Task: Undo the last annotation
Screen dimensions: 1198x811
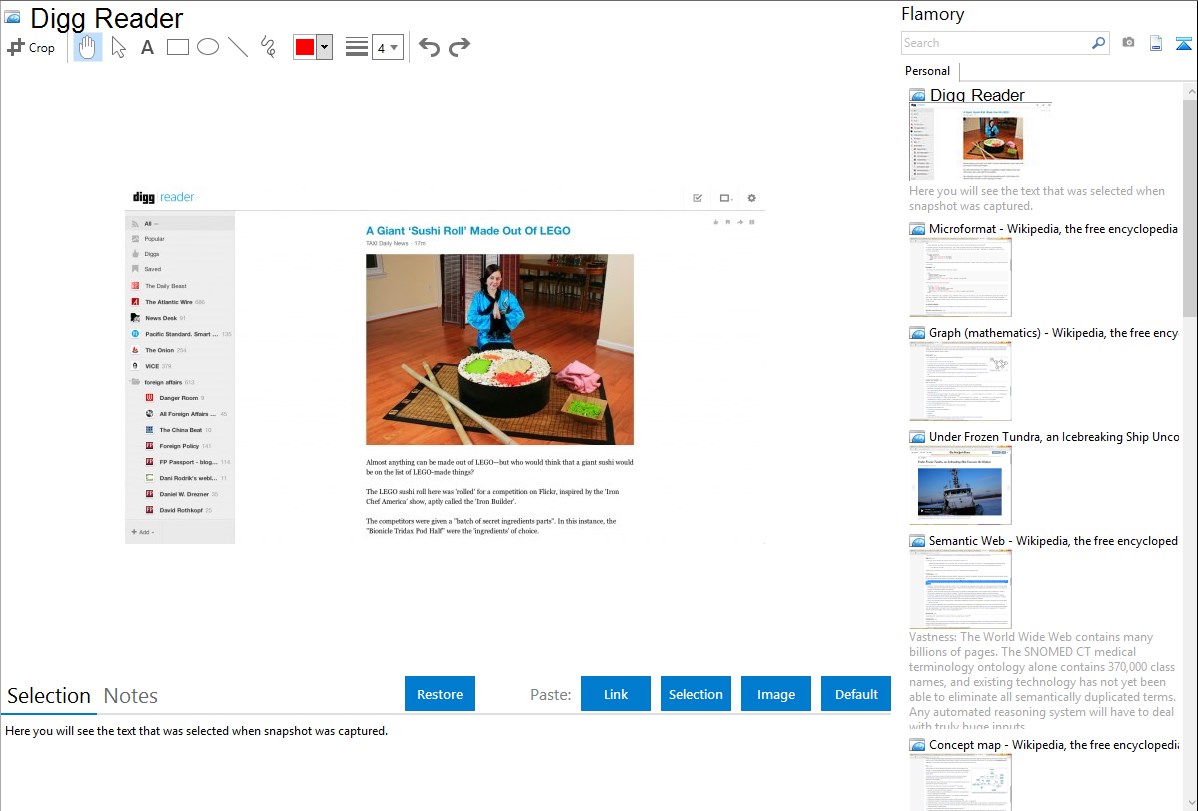Action: point(429,47)
